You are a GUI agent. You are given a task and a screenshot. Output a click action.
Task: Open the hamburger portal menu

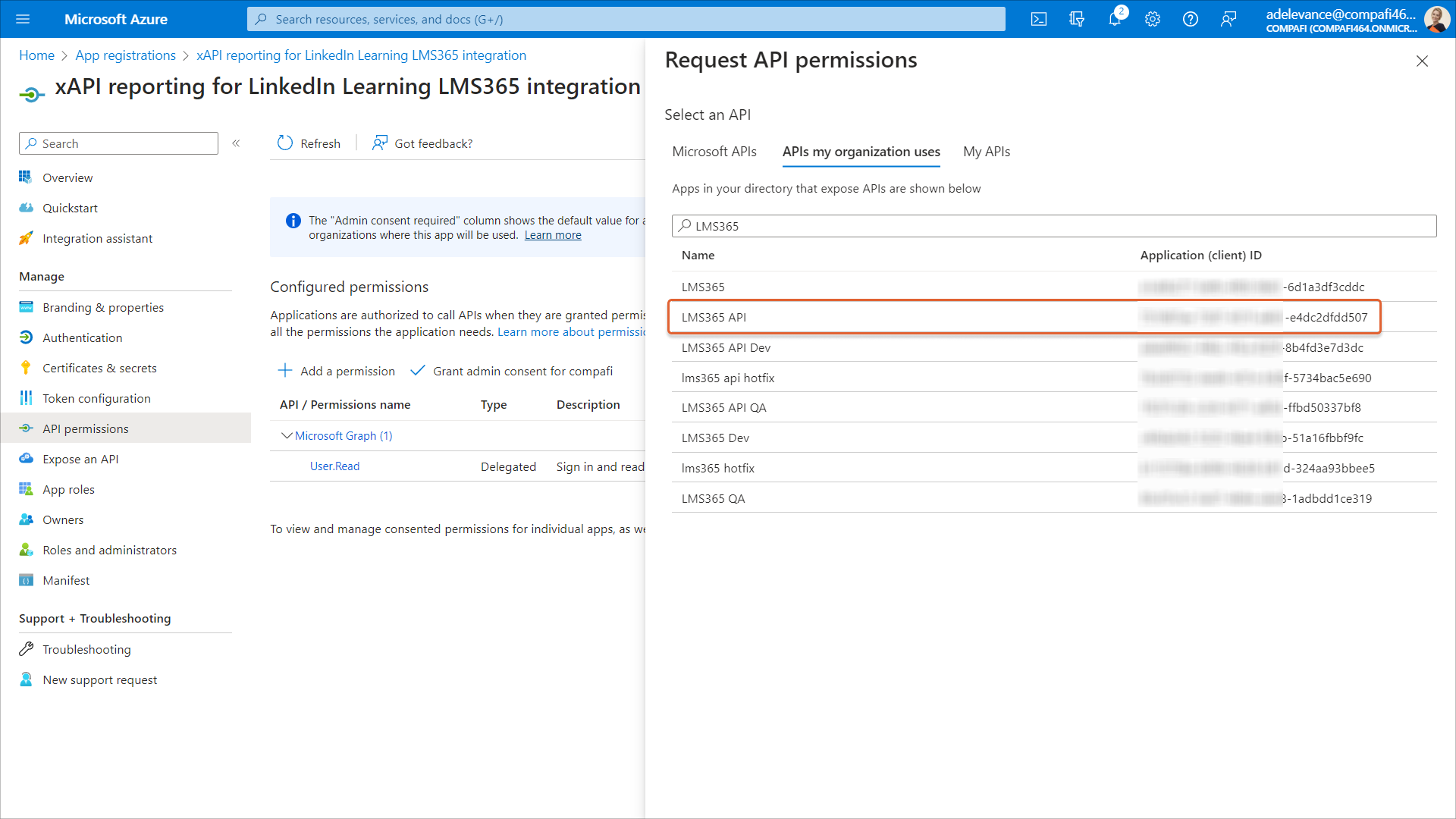(x=23, y=19)
